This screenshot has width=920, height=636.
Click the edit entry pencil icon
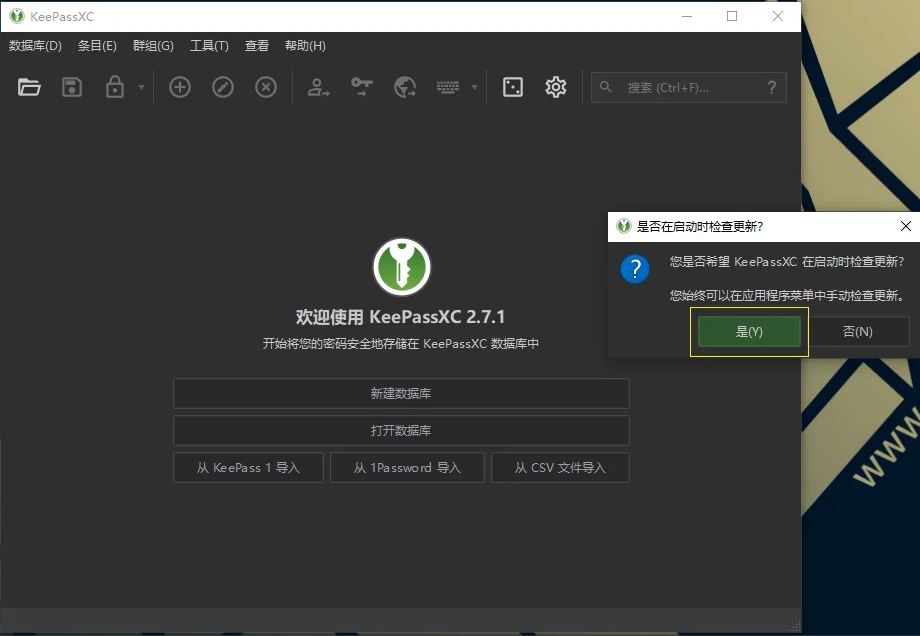(223, 87)
